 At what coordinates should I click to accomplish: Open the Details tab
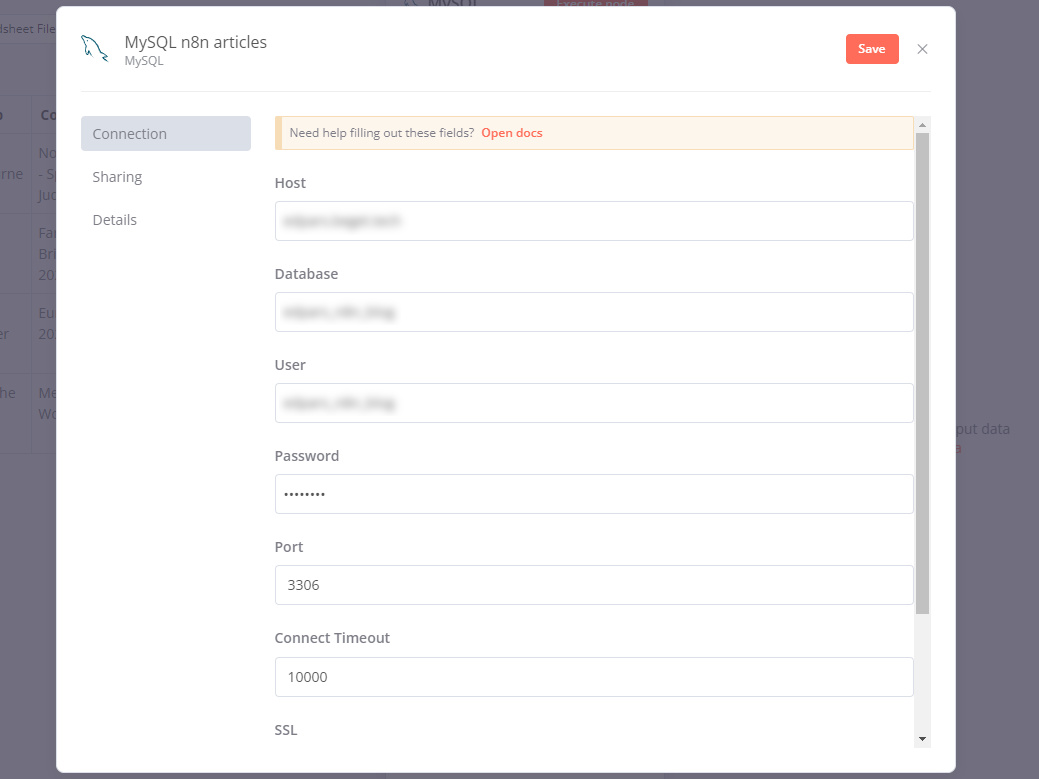point(114,219)
